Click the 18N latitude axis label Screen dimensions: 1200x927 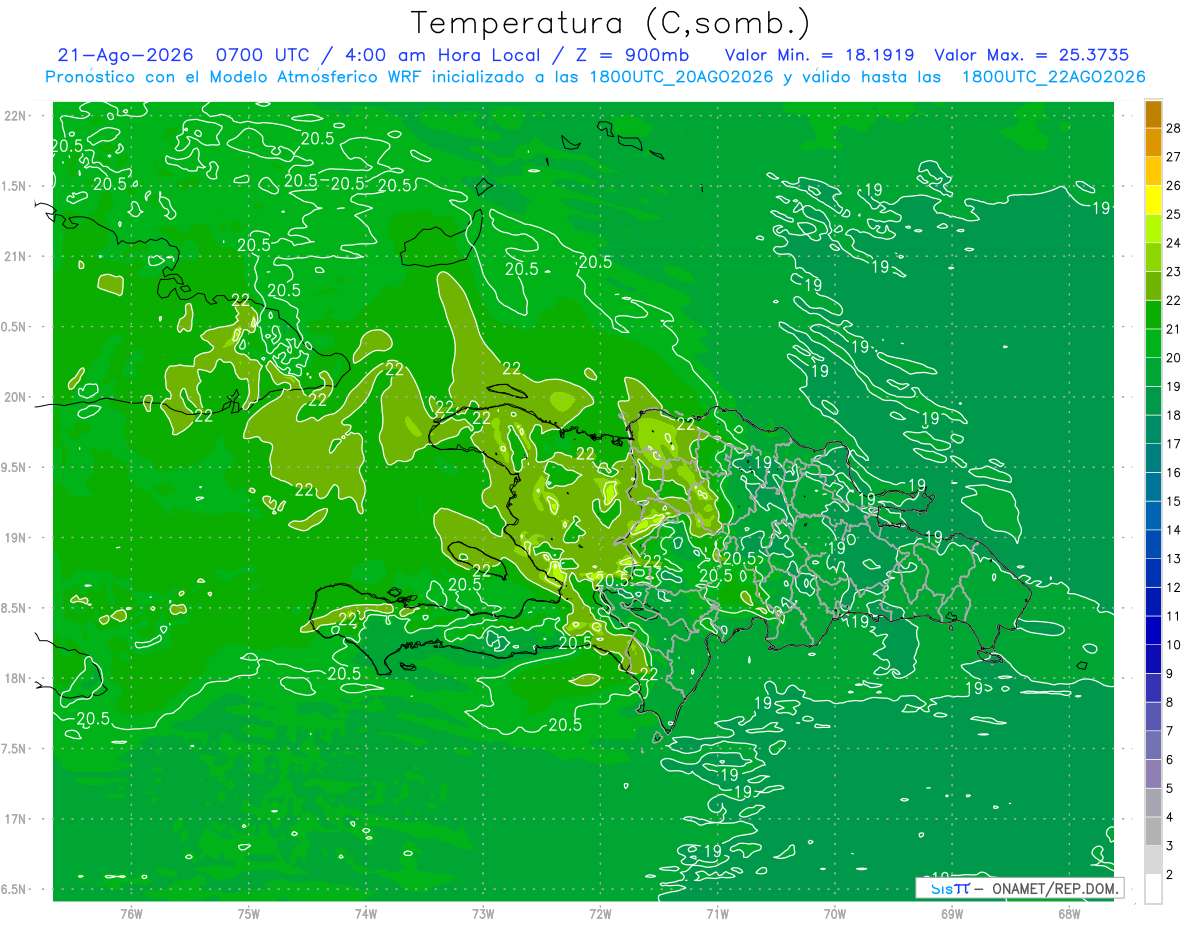(17, 678)
